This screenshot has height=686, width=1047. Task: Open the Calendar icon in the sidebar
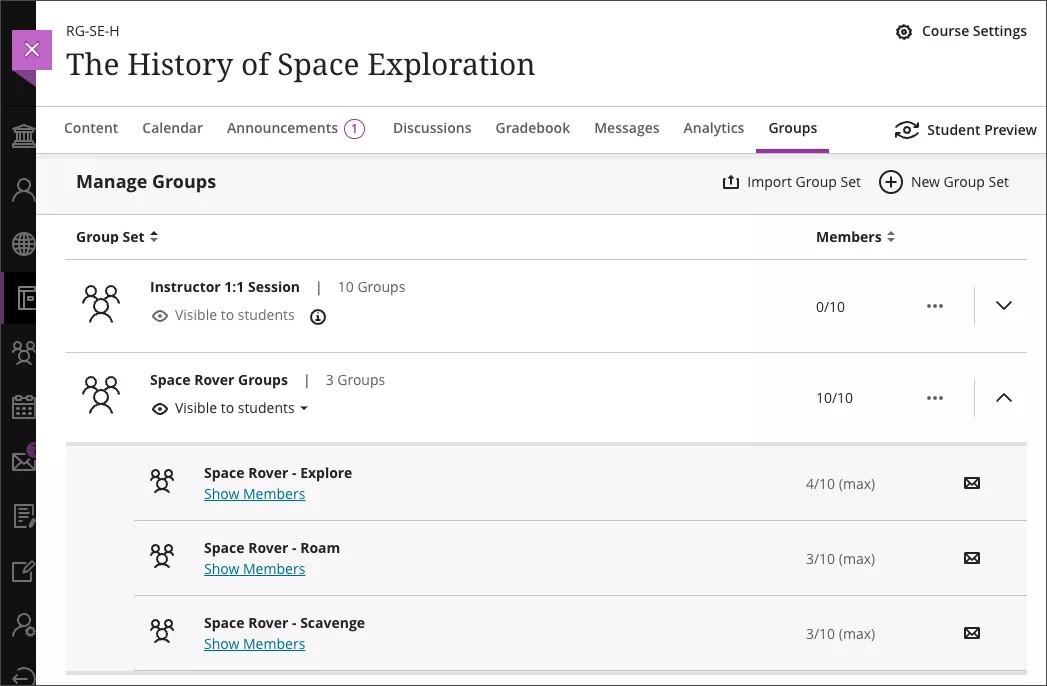point(22,407)
